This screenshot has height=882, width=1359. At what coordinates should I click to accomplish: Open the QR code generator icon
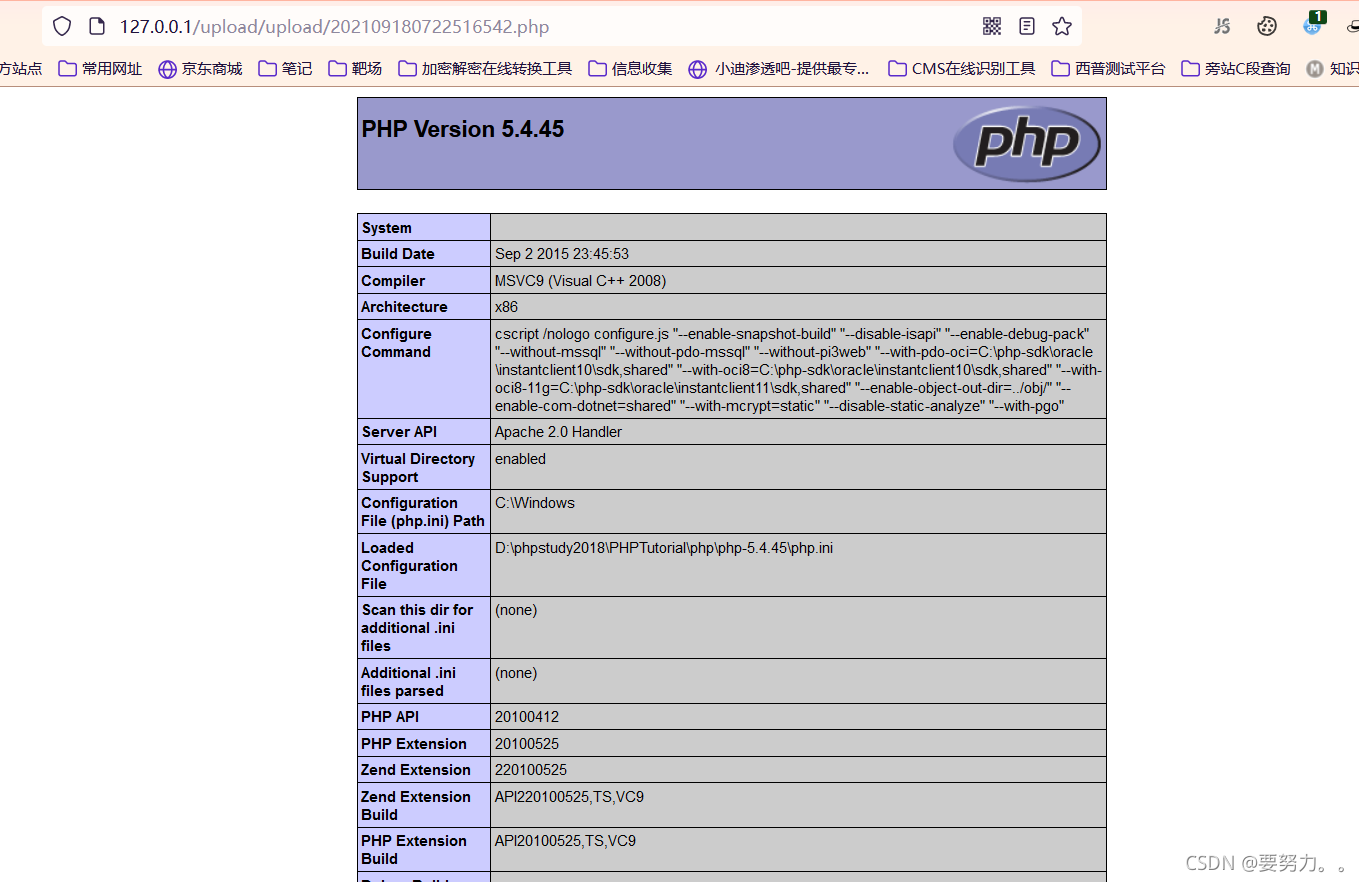[992, 27]
